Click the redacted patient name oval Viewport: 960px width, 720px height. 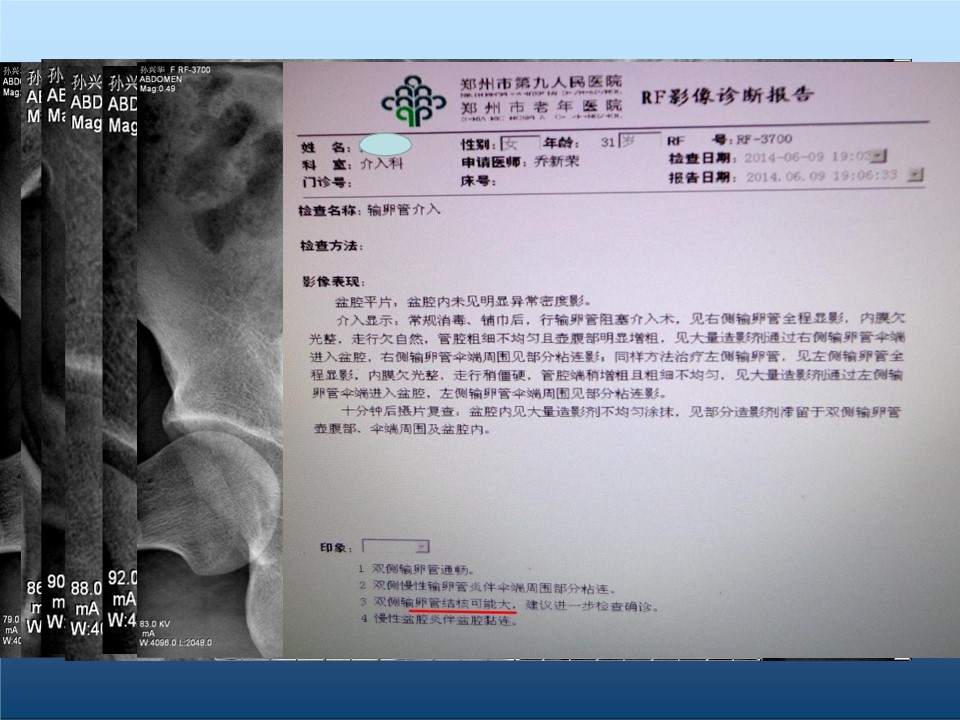[384, 144]
